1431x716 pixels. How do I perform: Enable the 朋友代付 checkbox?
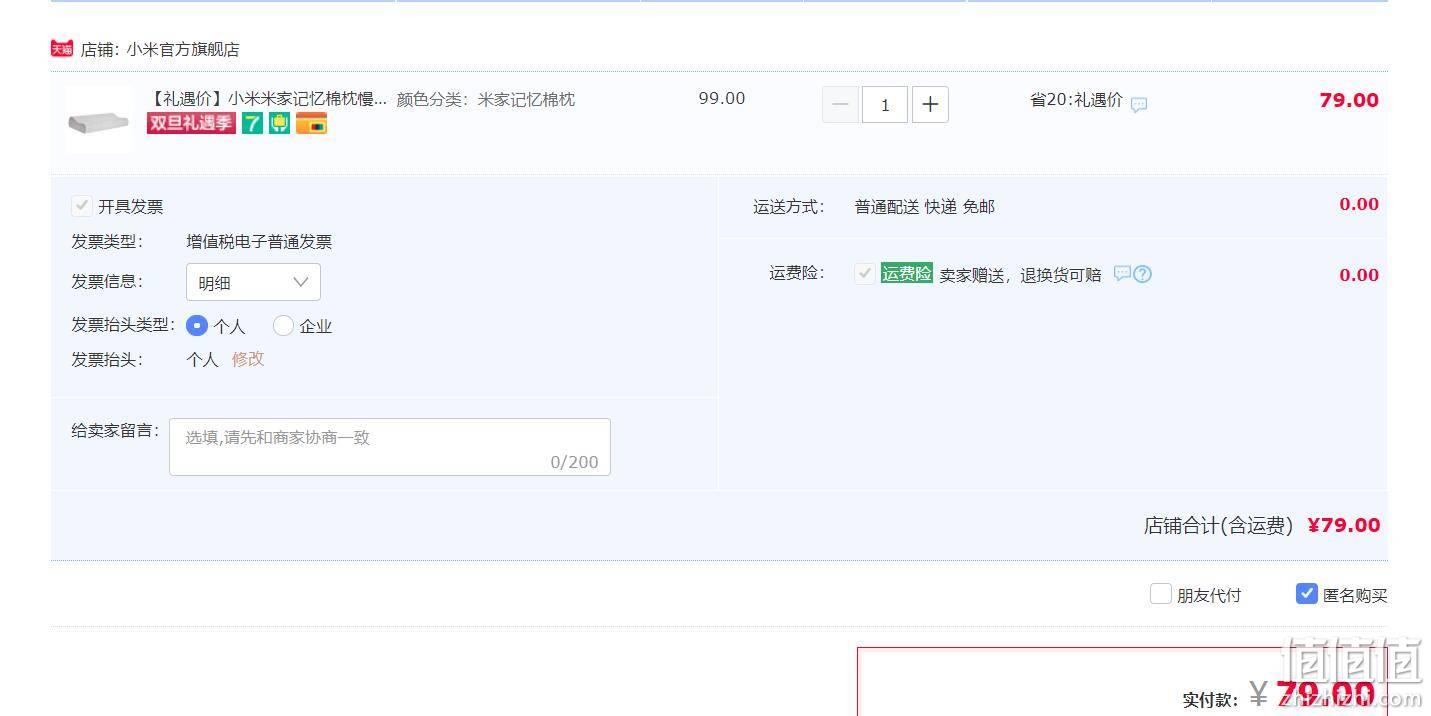[x=1161, y=594]
